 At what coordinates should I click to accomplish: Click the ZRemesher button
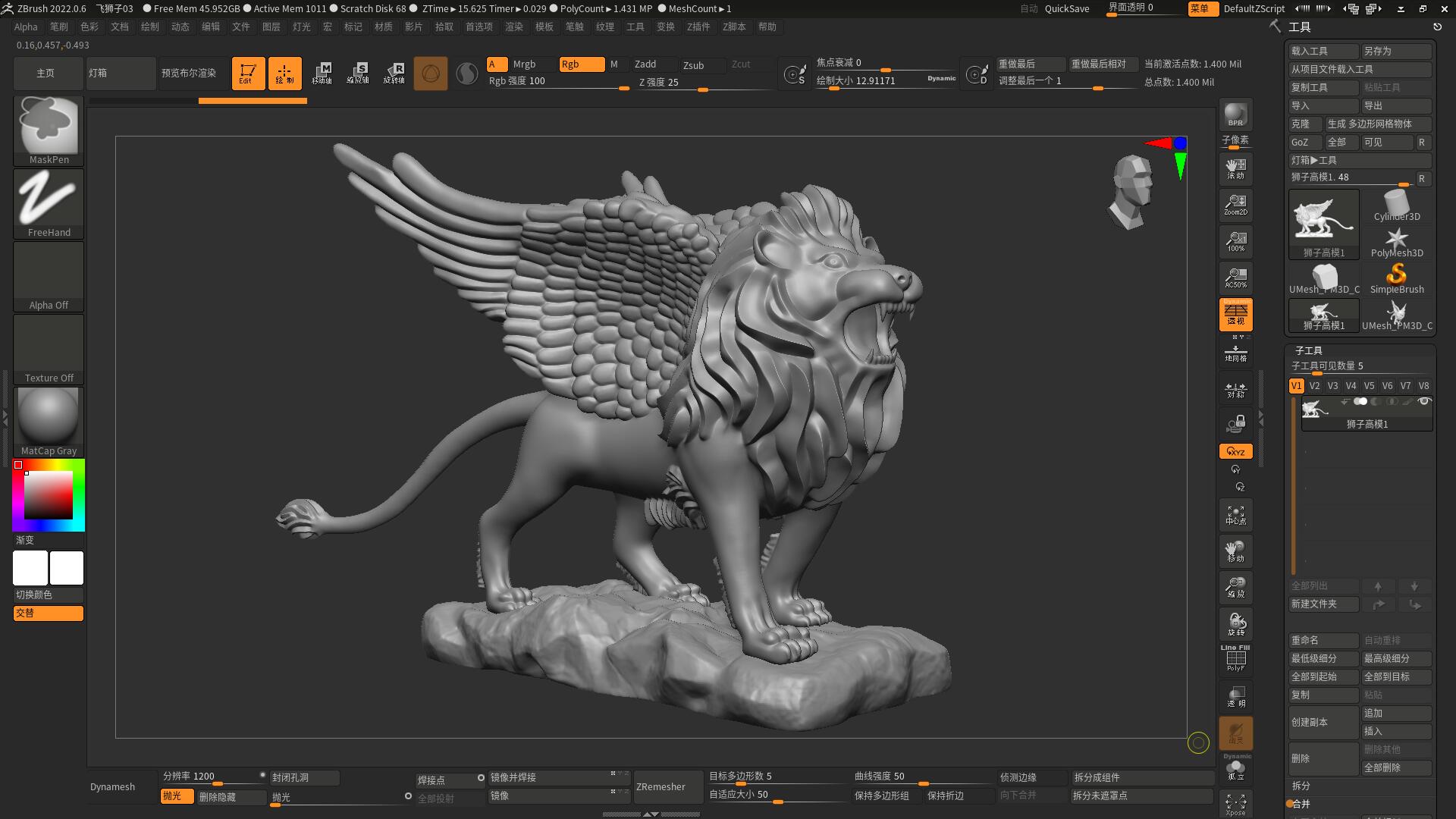tap(667, 786)
